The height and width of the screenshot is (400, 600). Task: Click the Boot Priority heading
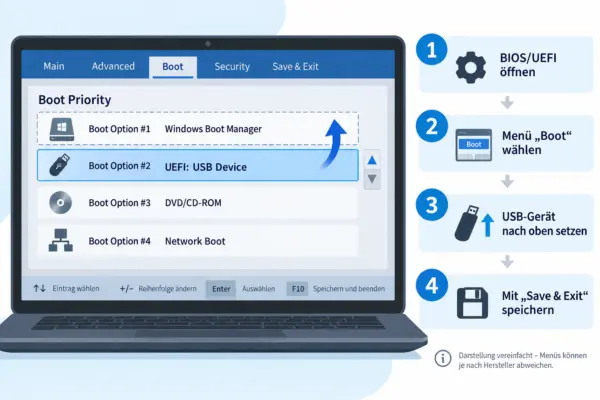click(x=75, y=100)
